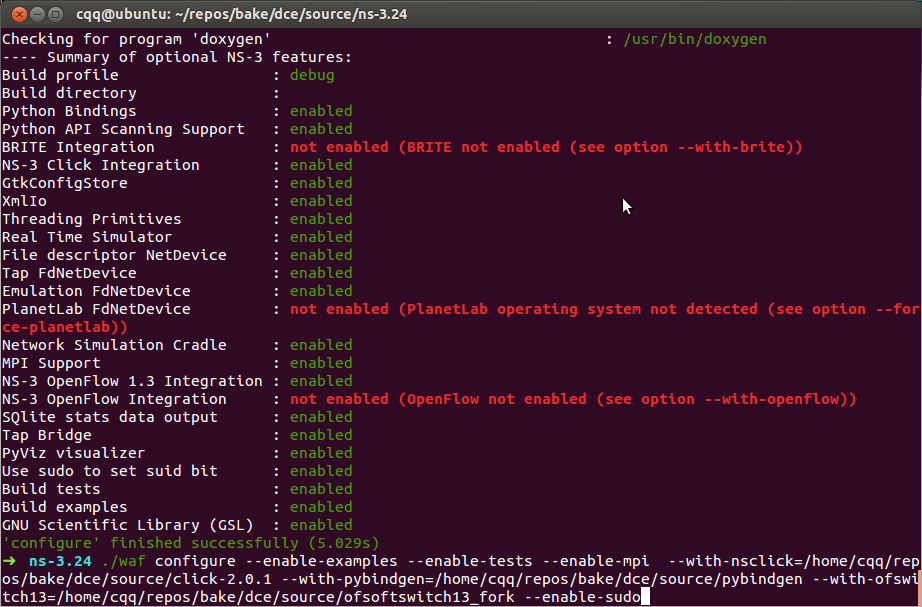Click the terminal cursor block after '--enable-sudo'

click(645, 598)
